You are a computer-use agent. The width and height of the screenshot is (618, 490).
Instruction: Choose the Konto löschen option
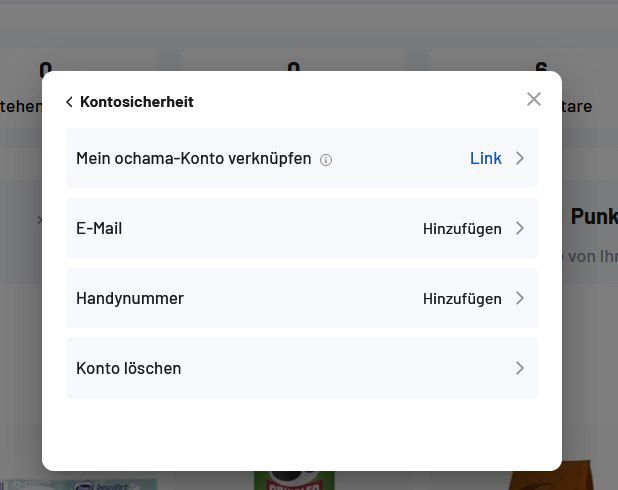tap(129, 368)
